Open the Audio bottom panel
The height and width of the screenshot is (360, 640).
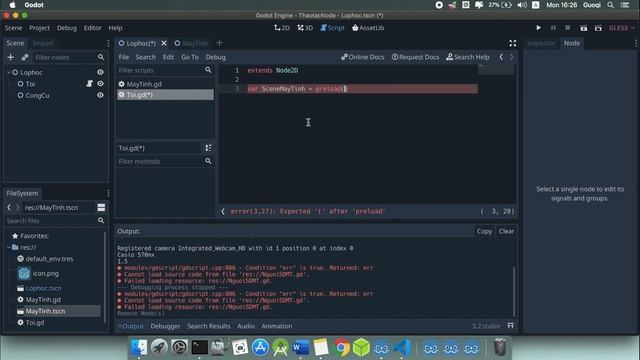point(246,326)
